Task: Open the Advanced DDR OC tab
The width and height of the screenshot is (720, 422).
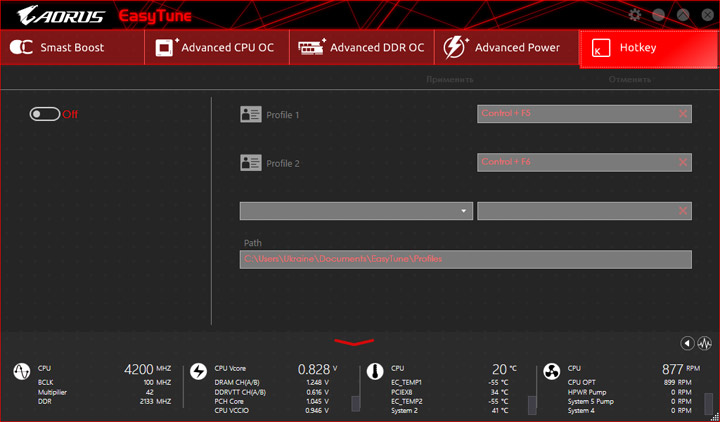Action: pyautogui.click(x=362, y=47)
